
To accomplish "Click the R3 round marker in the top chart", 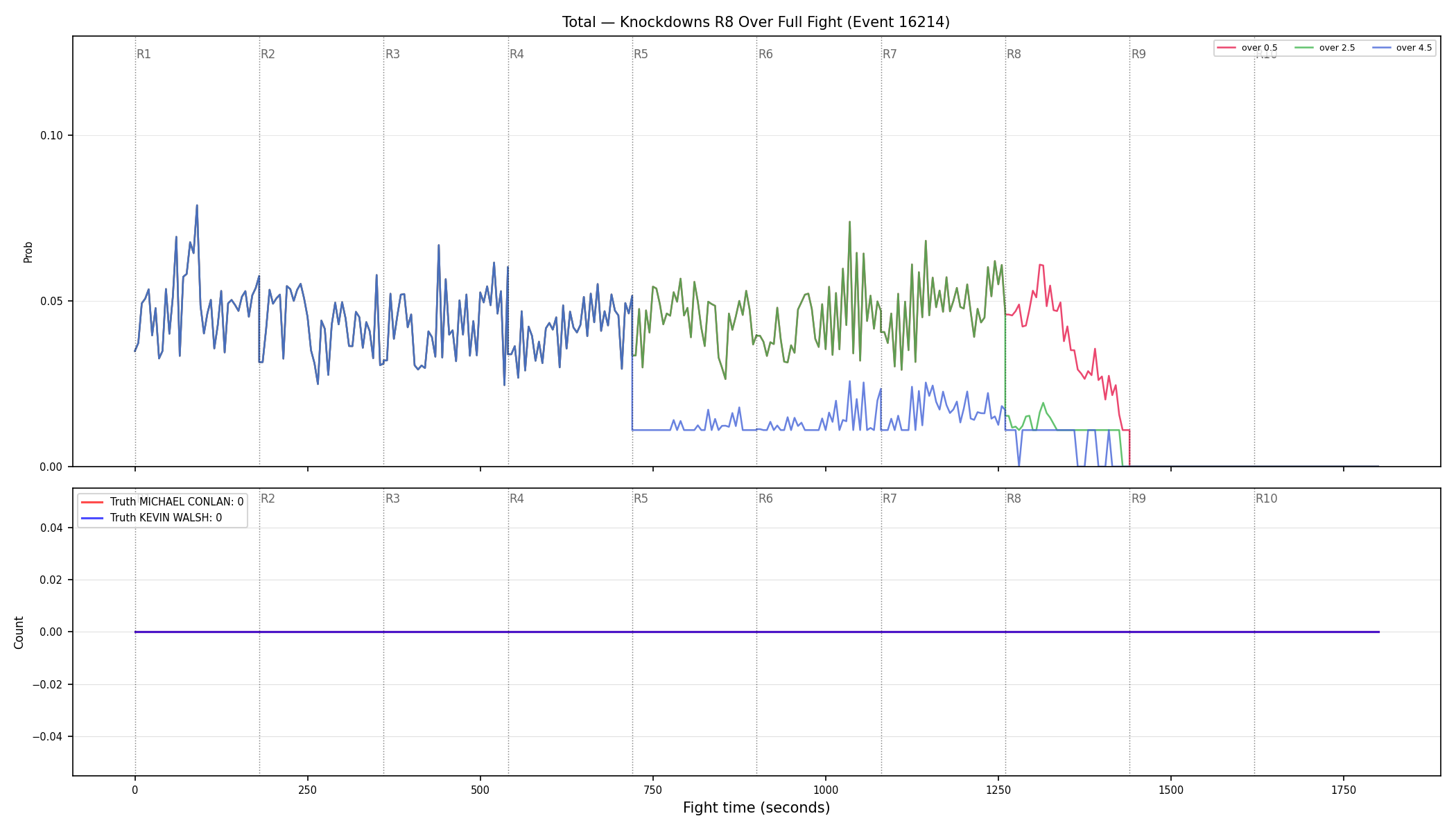I will point(392,54).
